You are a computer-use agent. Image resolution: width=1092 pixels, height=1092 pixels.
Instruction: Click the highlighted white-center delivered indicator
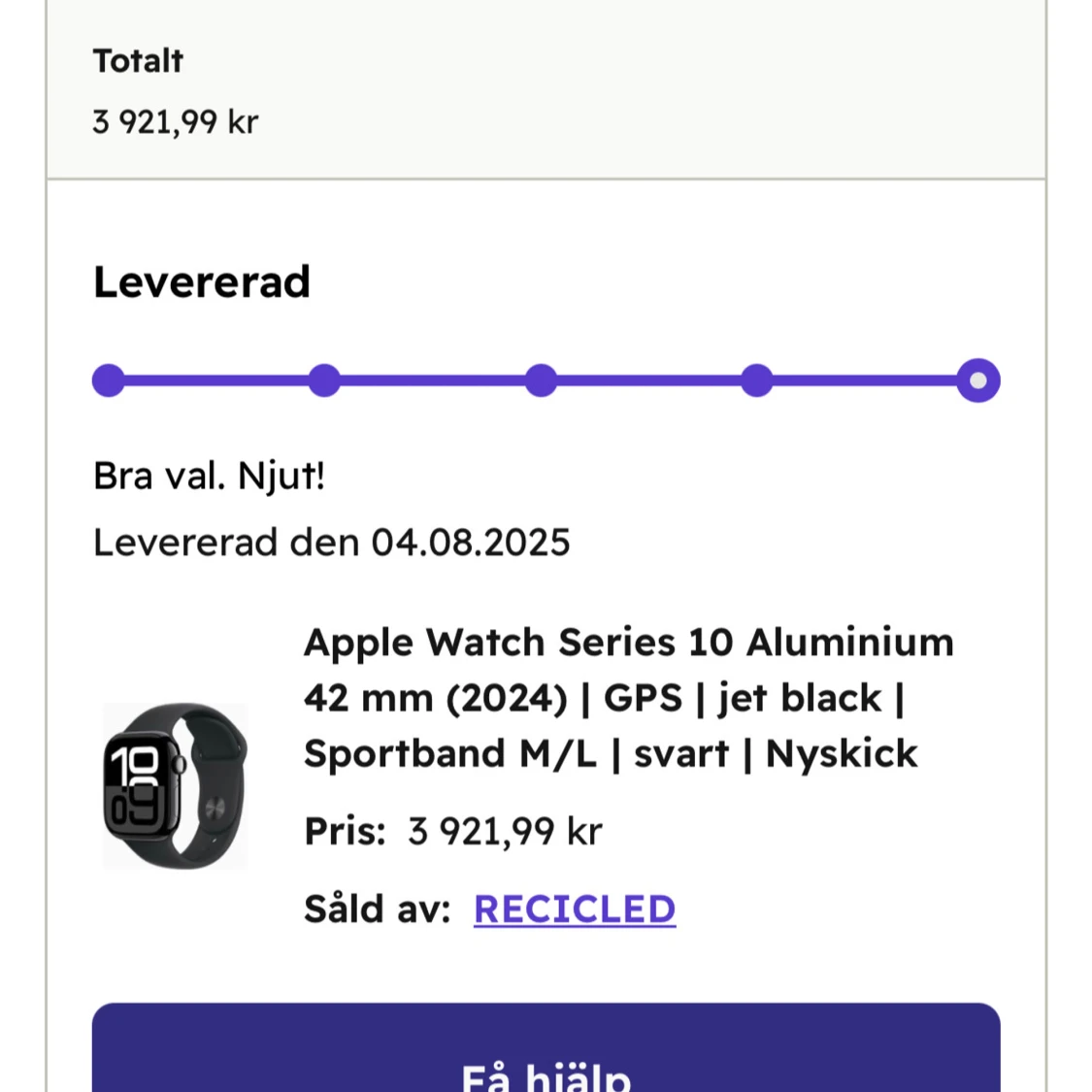(977, 381)
